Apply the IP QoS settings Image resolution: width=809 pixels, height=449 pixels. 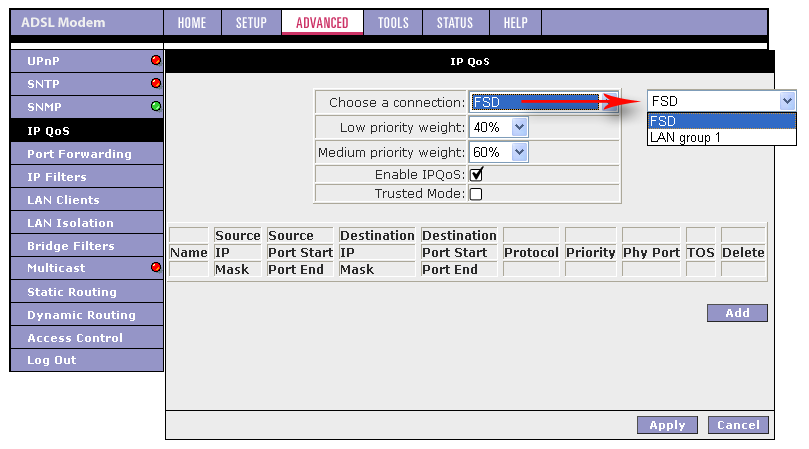coord(667,425)
